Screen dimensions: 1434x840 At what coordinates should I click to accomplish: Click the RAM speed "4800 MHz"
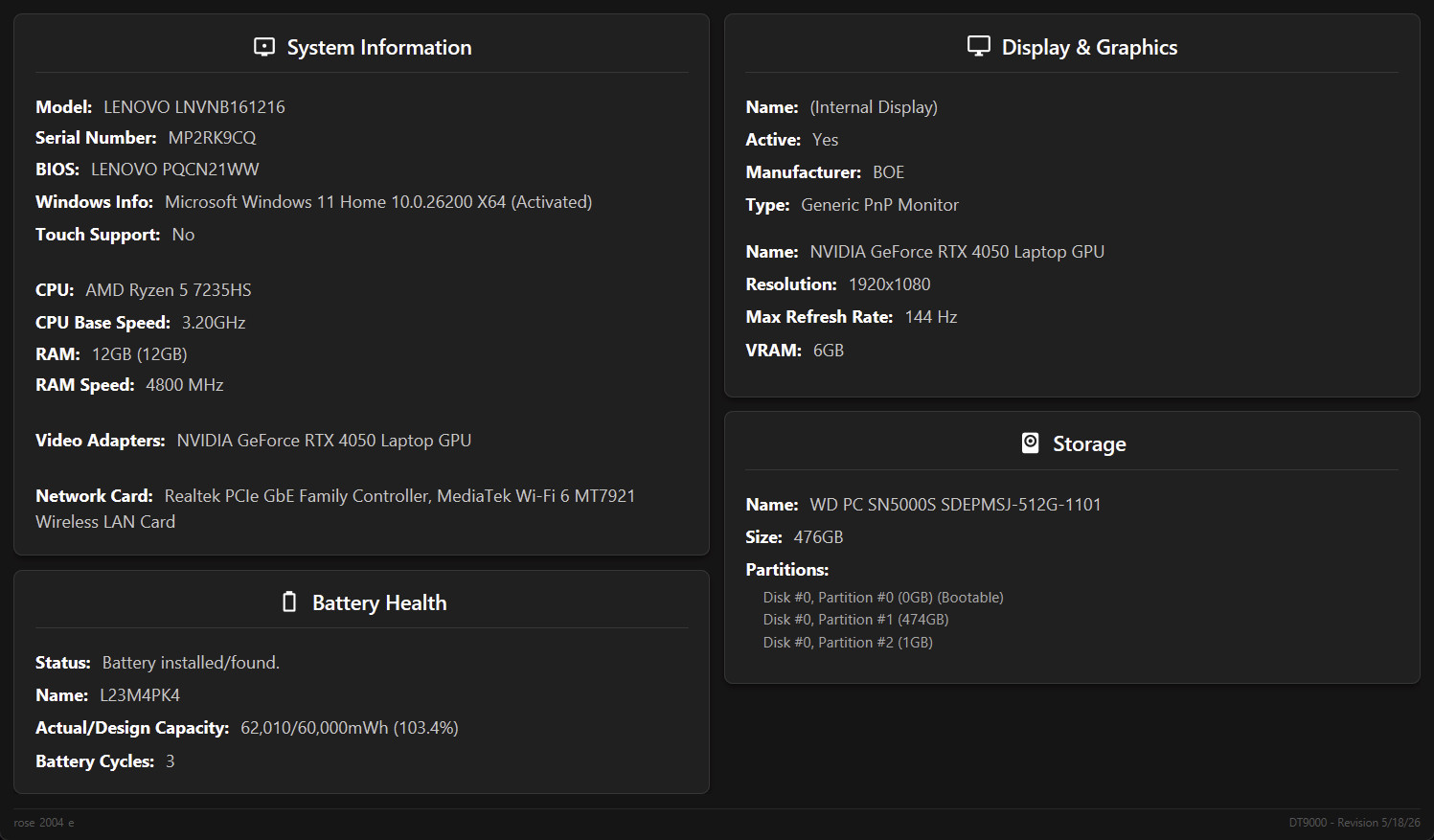185,385
